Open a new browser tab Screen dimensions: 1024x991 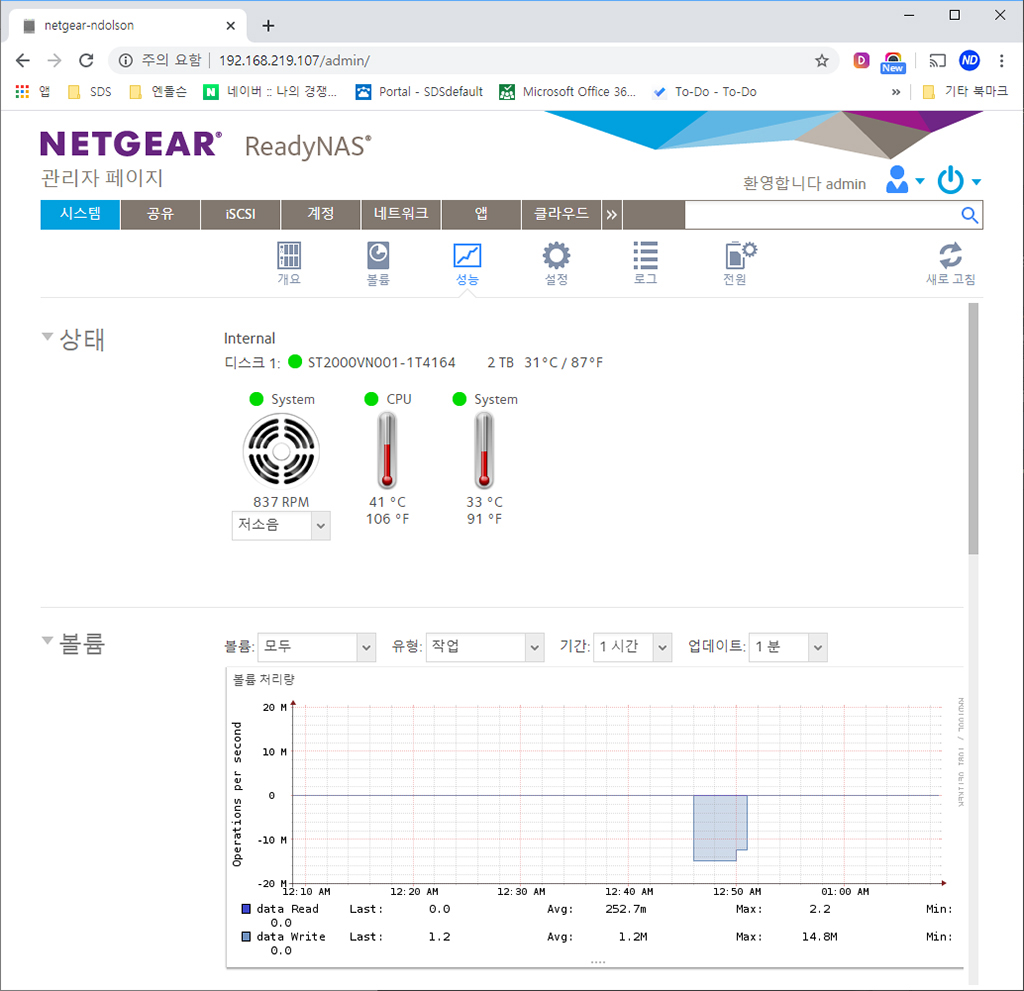268,26
